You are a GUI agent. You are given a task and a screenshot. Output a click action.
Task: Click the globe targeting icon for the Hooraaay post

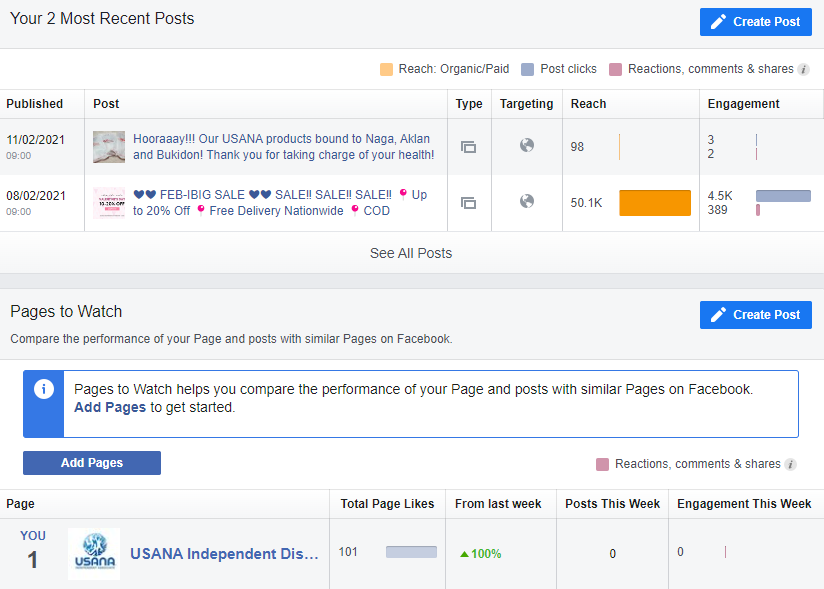pos(527,146)
